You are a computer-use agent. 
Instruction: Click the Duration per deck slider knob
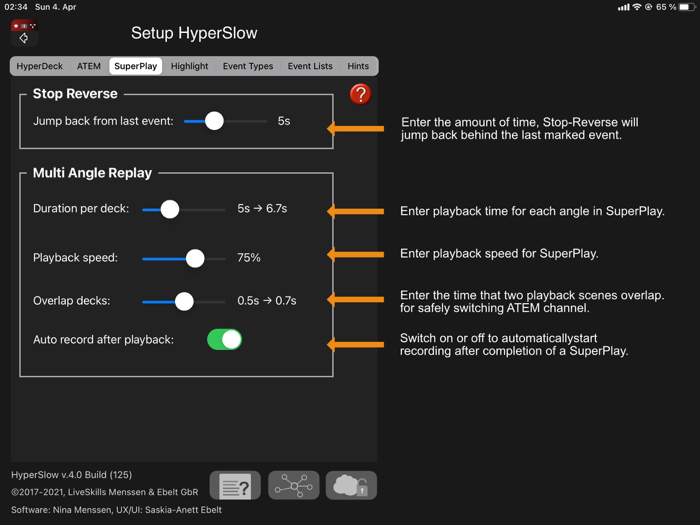pos(170,209)
